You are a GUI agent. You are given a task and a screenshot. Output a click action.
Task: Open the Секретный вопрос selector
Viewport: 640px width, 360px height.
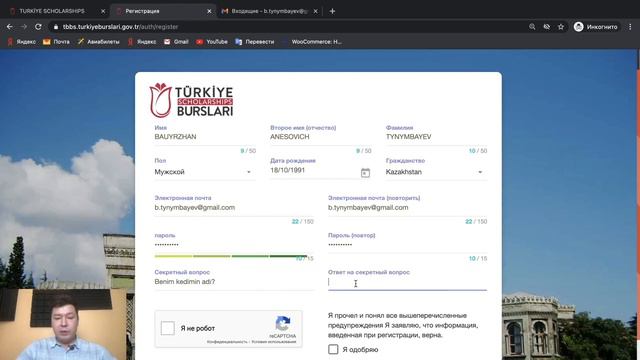pos(234,282)
